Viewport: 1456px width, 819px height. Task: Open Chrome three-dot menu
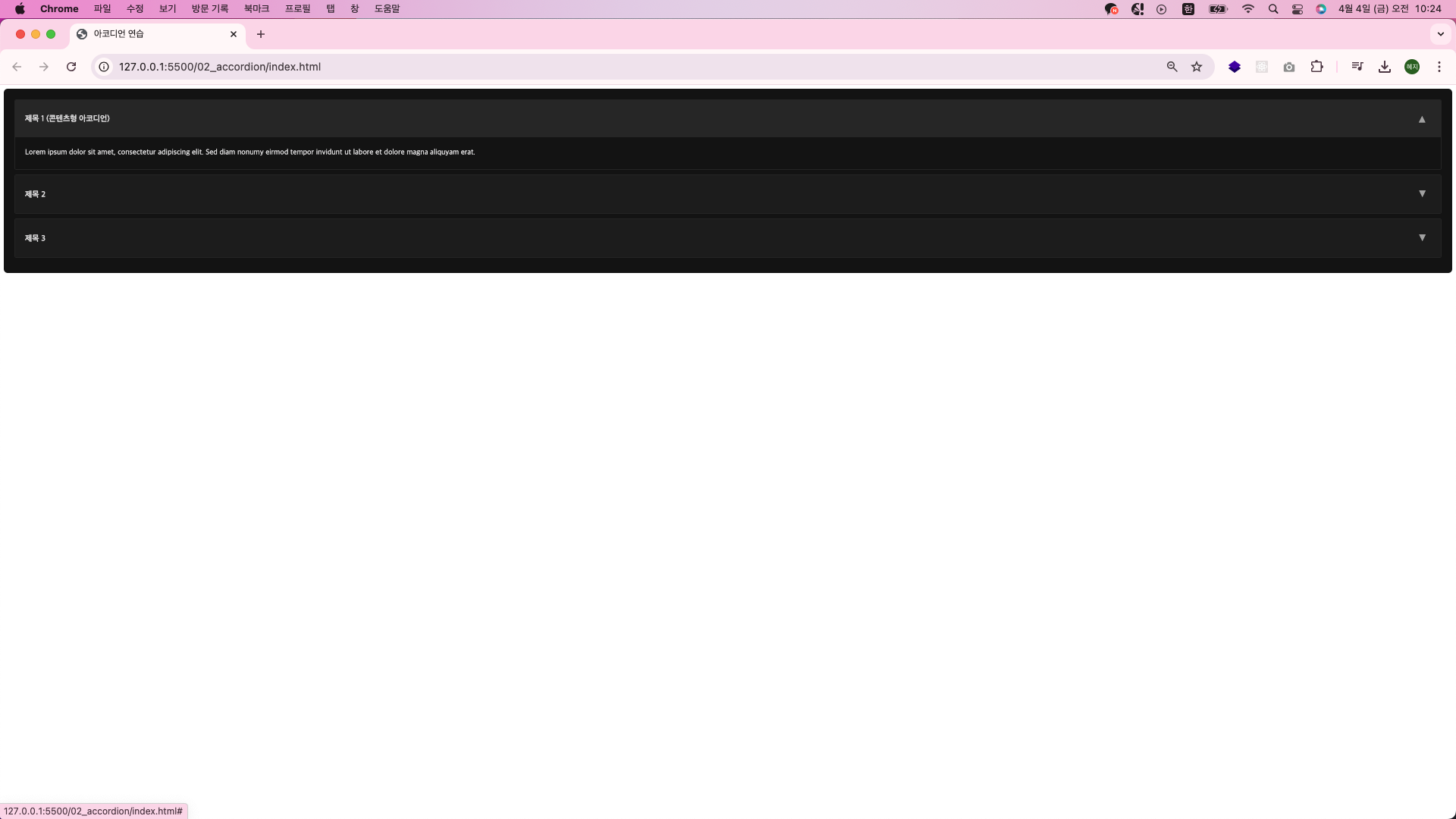tap(1439, 67)
